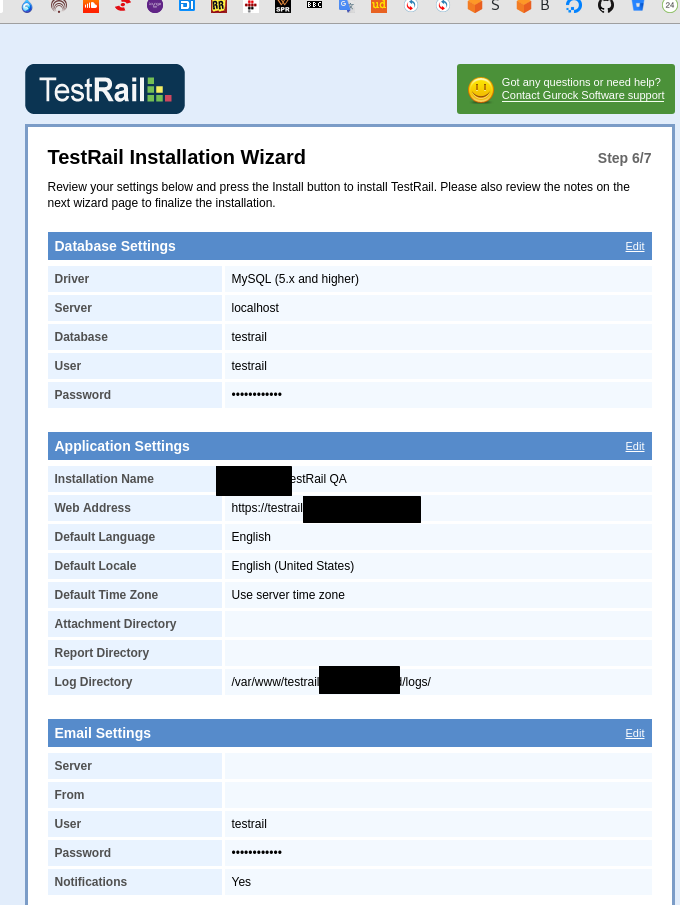Follow the Contact Gurock Software support link
The image size is (680, 905).
[582, 96]
